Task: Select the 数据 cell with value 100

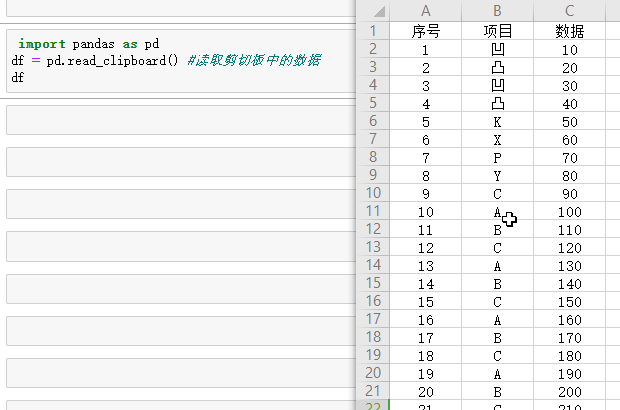Action: [569, 212]
